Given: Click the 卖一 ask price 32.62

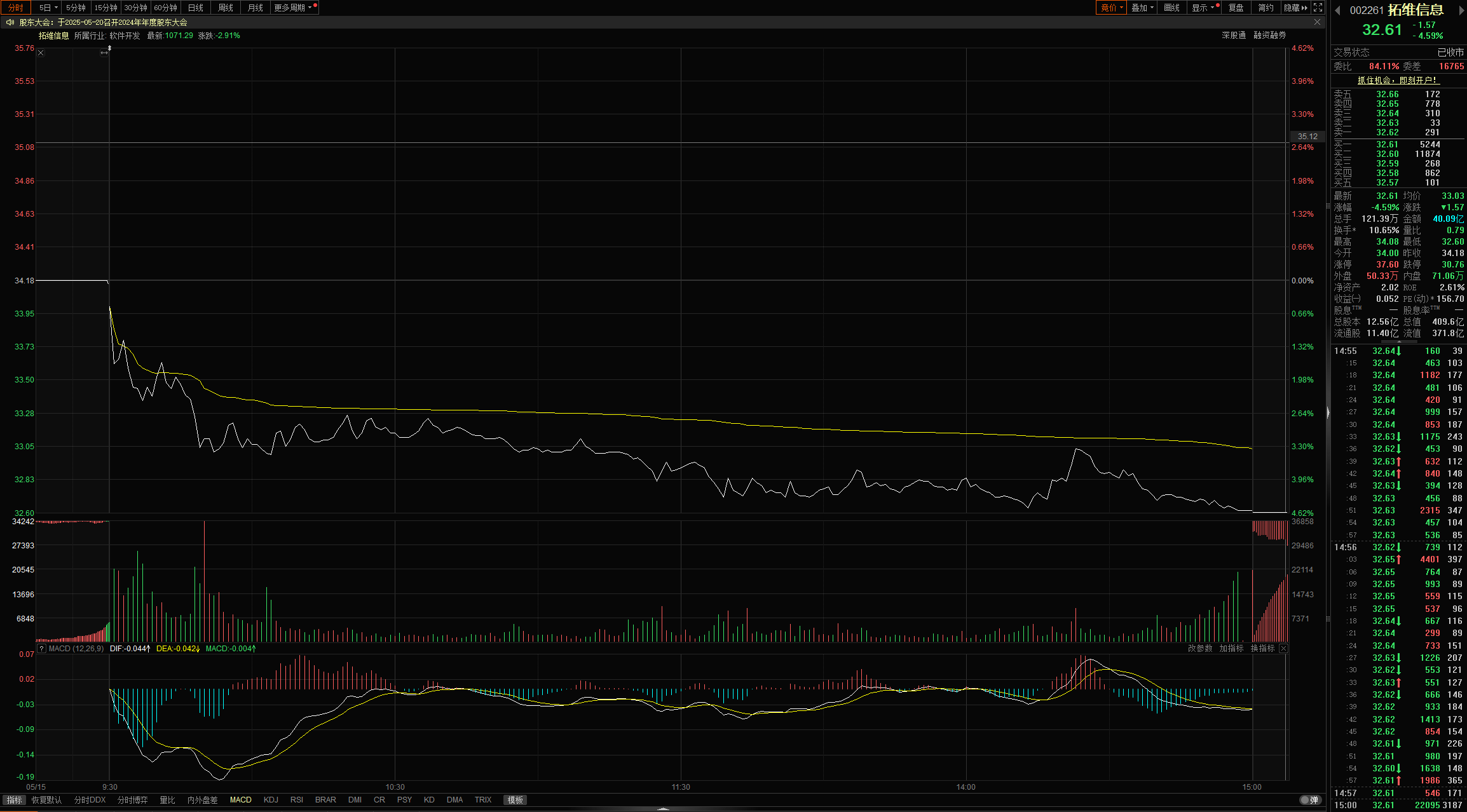Looking at the screenshot, I should coord(1387,132).
